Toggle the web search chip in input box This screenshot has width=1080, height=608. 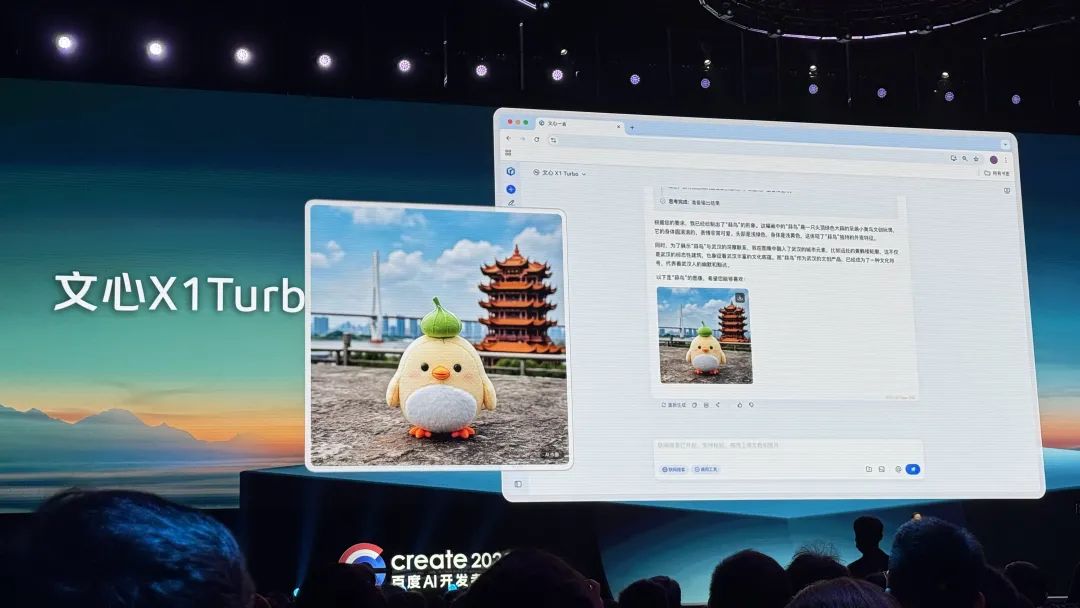click(x=674, y=469)
